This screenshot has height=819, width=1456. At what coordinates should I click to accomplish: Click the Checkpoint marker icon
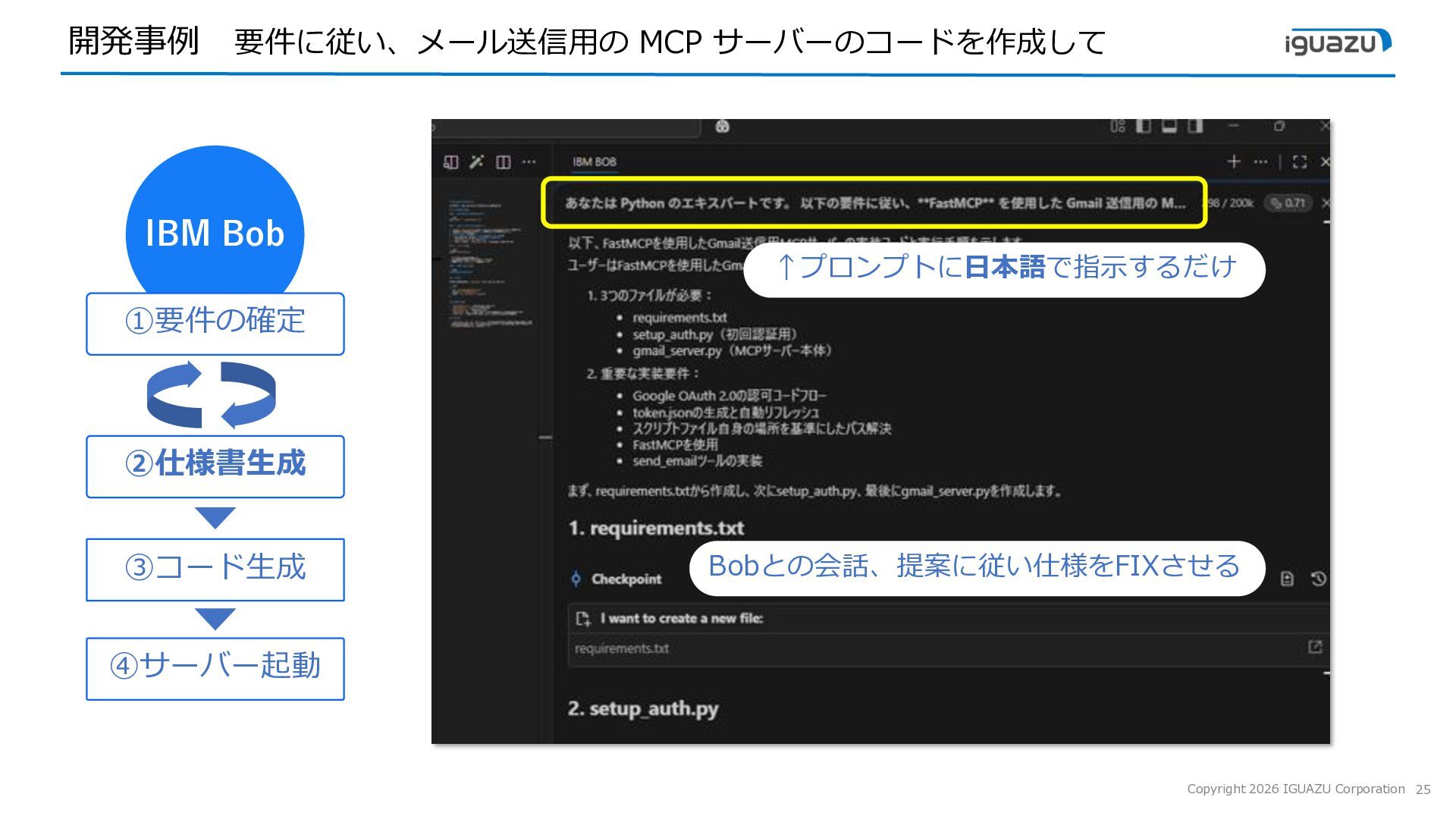click(x=576, y=579)
